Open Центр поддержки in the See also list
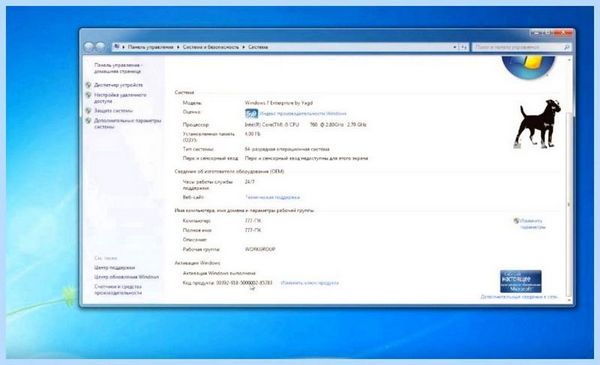The height and width of the screenshot is (365, 600). (x=114, y=267)
